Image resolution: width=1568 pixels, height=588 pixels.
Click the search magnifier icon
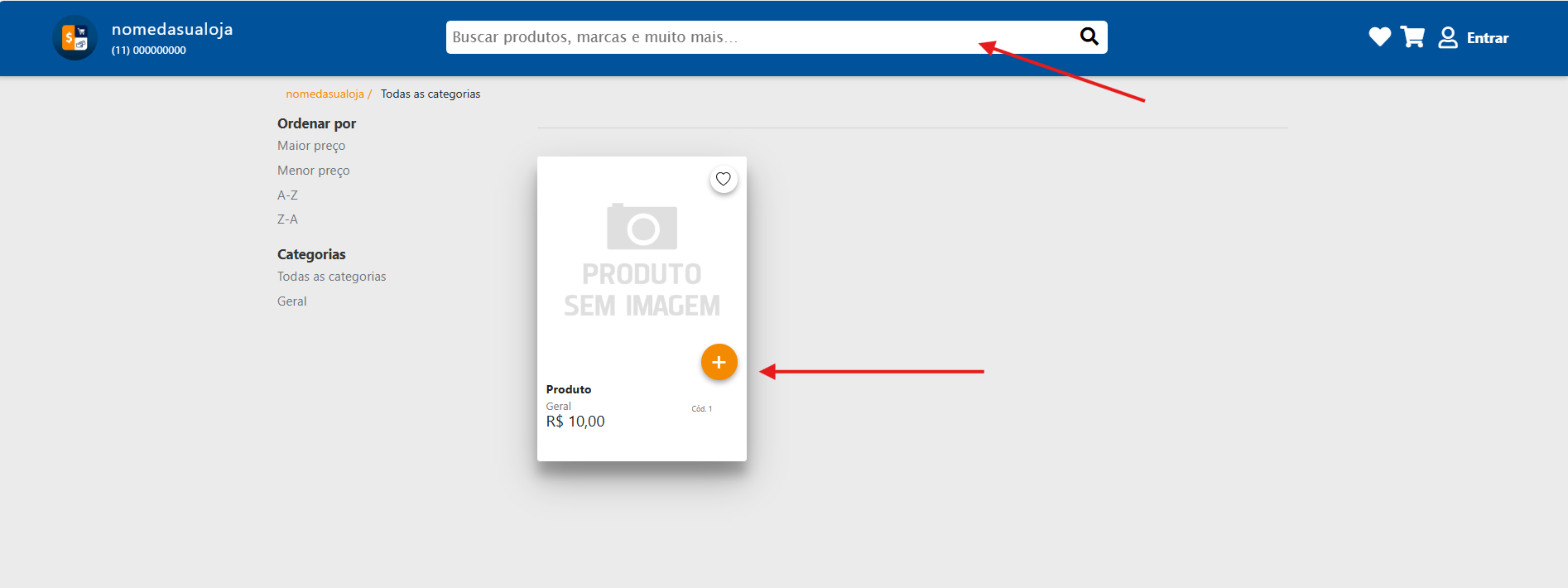pyautogui.click(x=1089, y=36)
